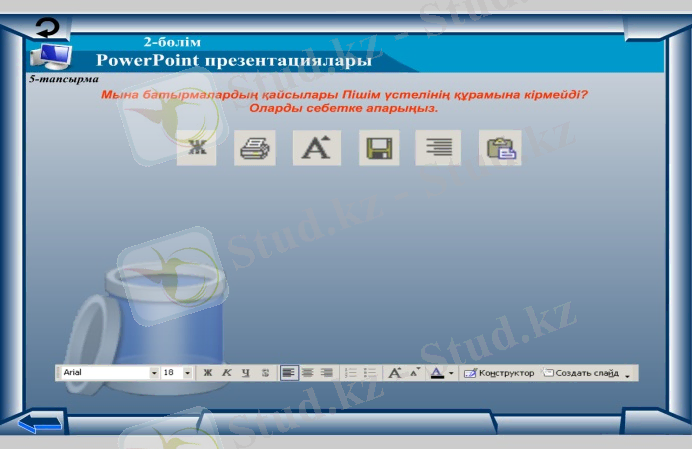Toggle italic К in the formatting toolbar
This screenshot has width=692, height=449.
click(x=227, y=373)
